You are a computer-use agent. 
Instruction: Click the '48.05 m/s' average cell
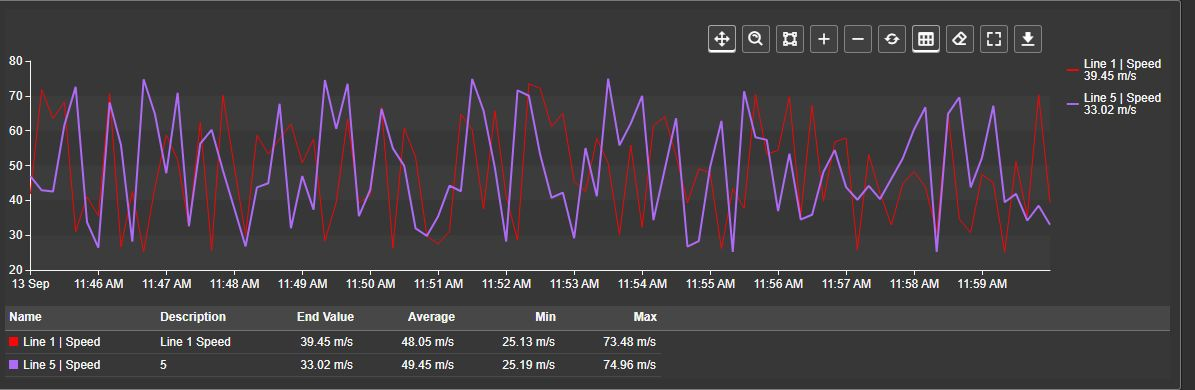(428, 342)
